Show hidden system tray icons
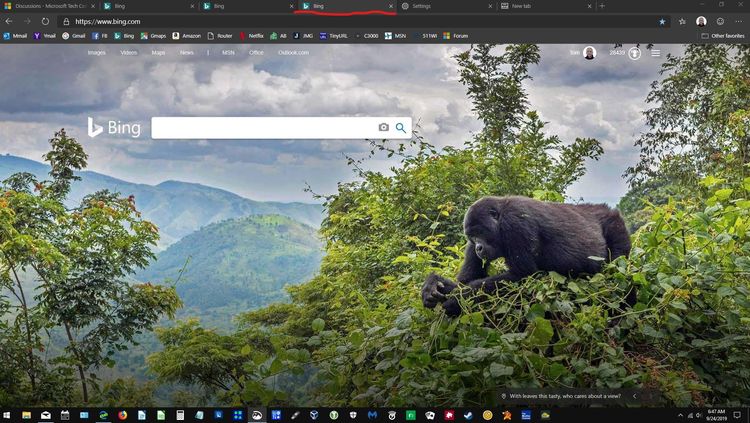The image size is (750, 423). (680, 415)
